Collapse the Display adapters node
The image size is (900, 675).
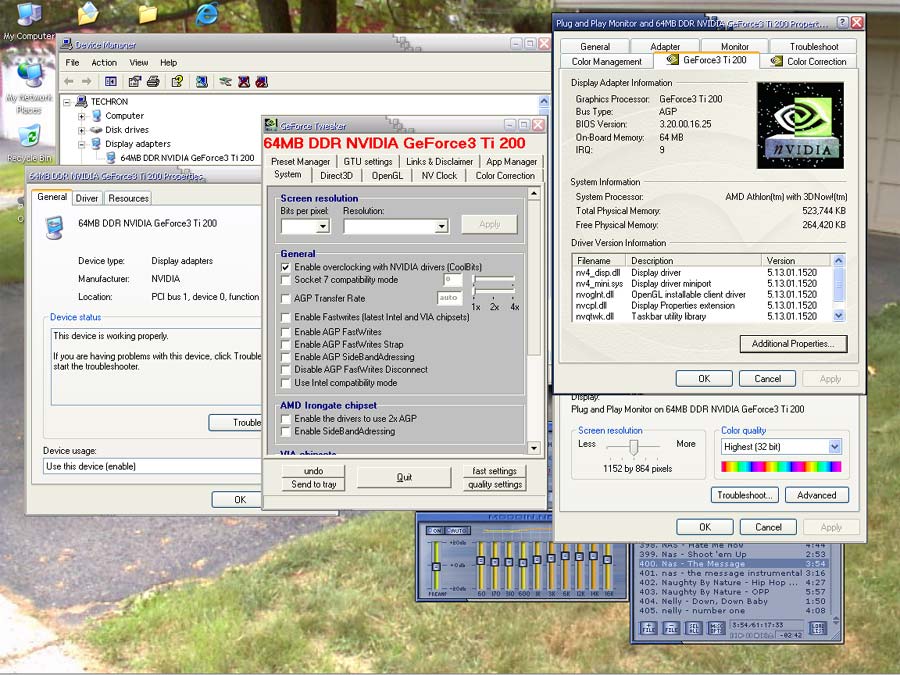click(x=82, y=144)
